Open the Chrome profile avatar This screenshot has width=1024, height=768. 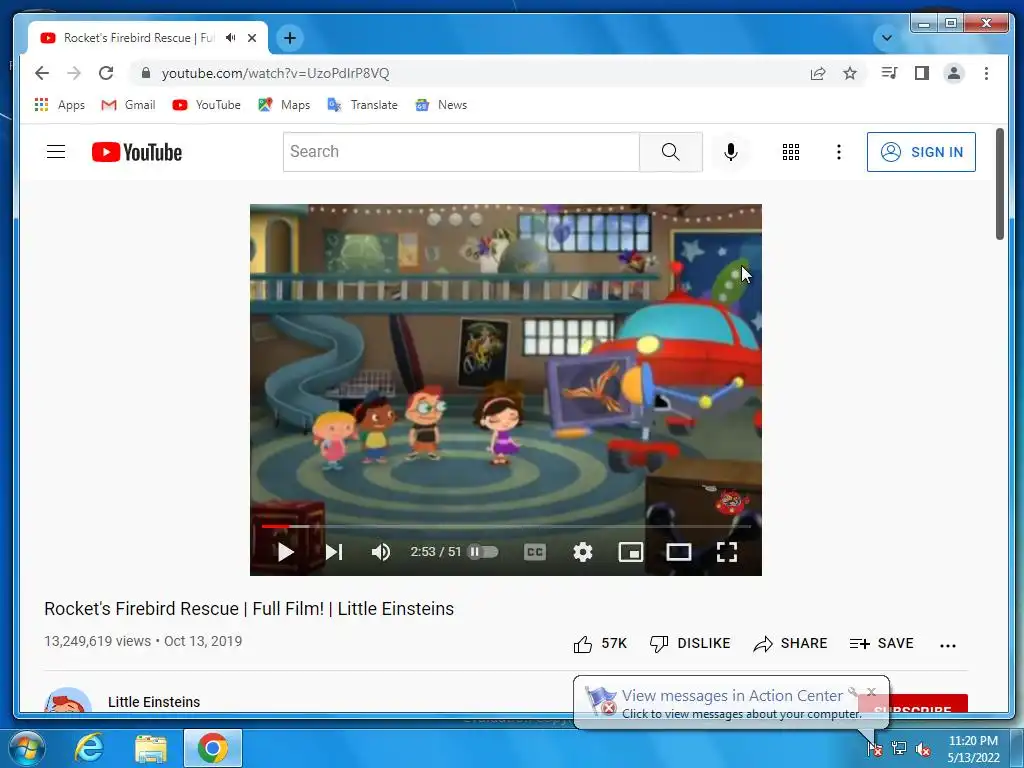(x=953, y=73)
